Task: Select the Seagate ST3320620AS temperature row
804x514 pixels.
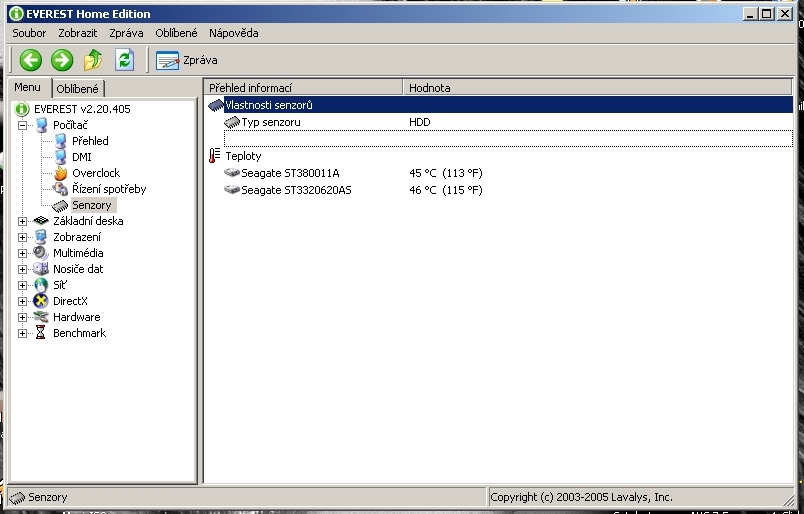Action: [296, 189]
